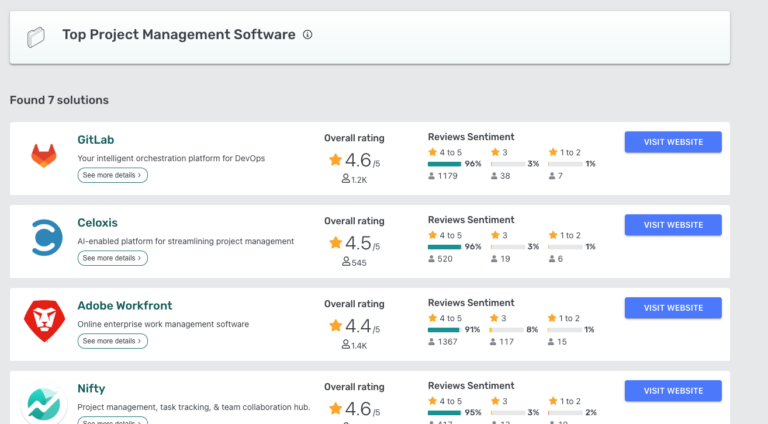This screenshot has width=768, height=424.
Task: Expand See more details for GitLab
Action: (x=112, y=175)
